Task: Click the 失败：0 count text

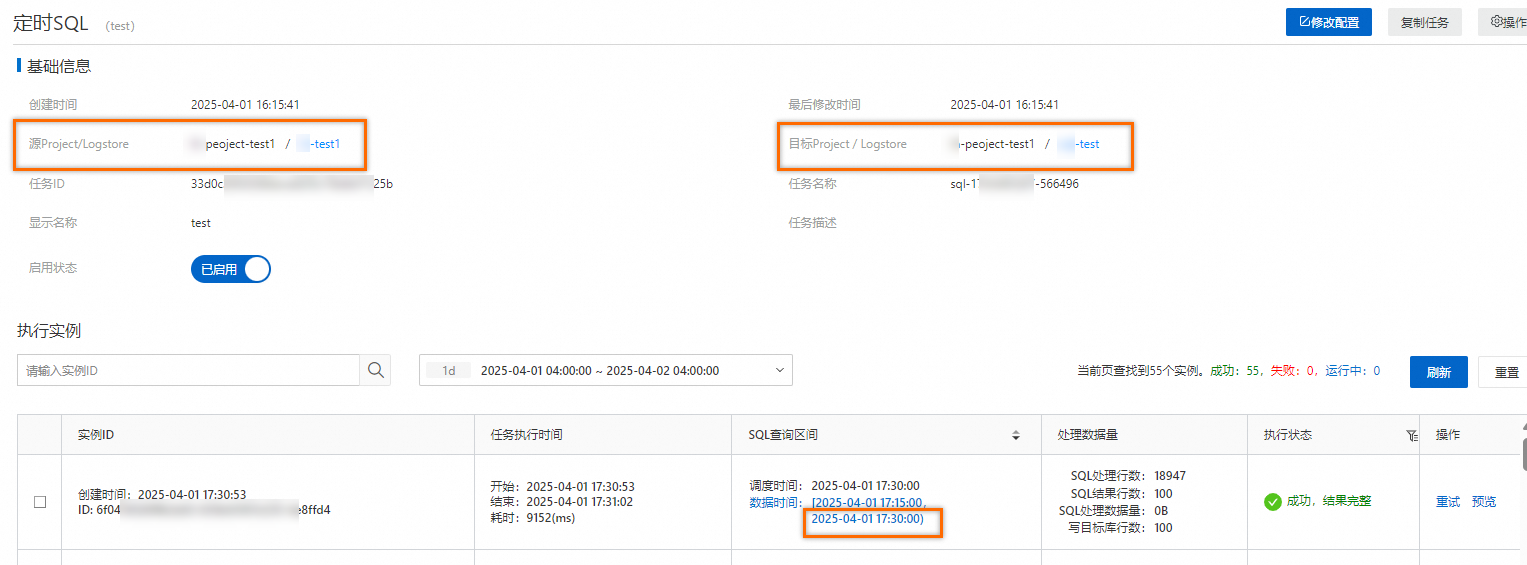Action: point(1293,371)
